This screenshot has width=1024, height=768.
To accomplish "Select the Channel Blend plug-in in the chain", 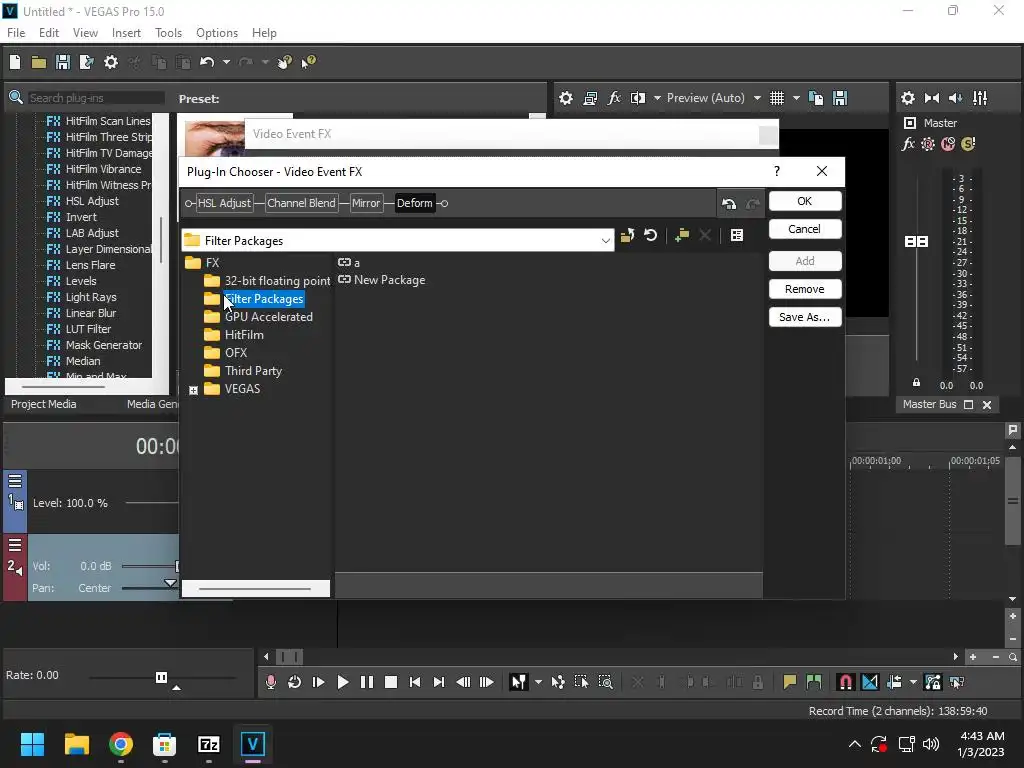I will coord(301,203).
